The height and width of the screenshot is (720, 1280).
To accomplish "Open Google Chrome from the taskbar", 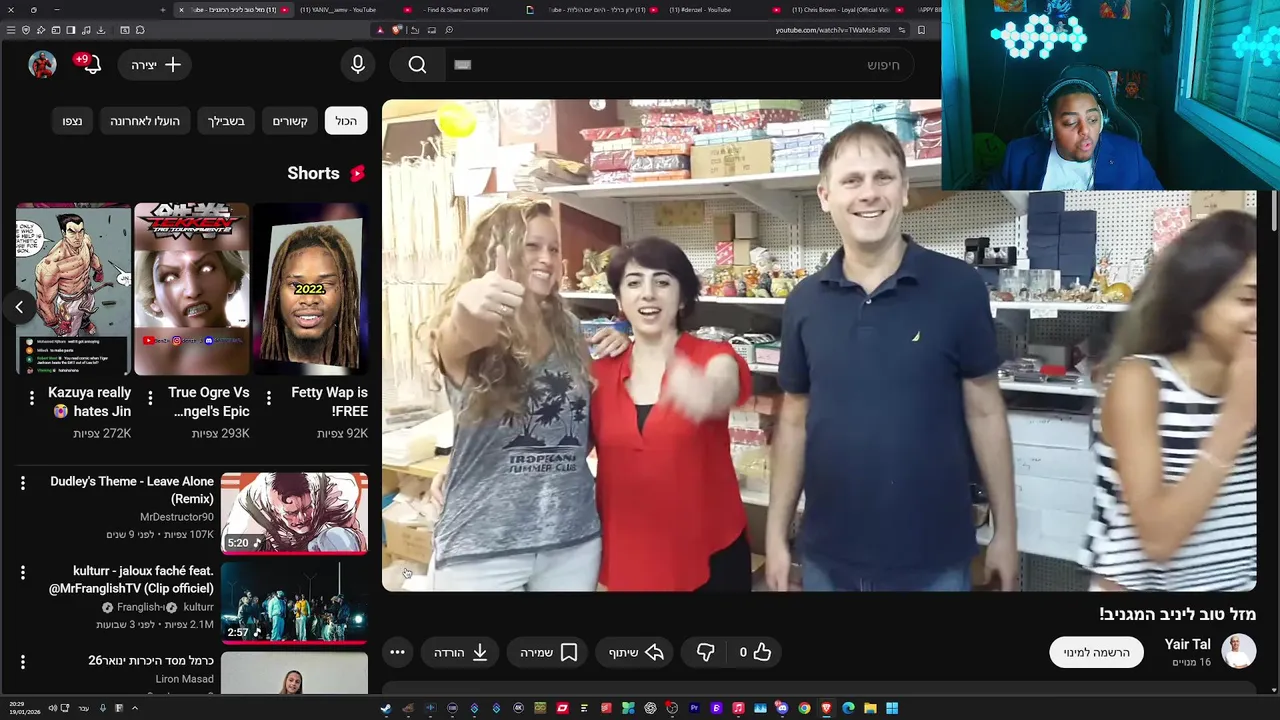I will [x=804, y=708].
